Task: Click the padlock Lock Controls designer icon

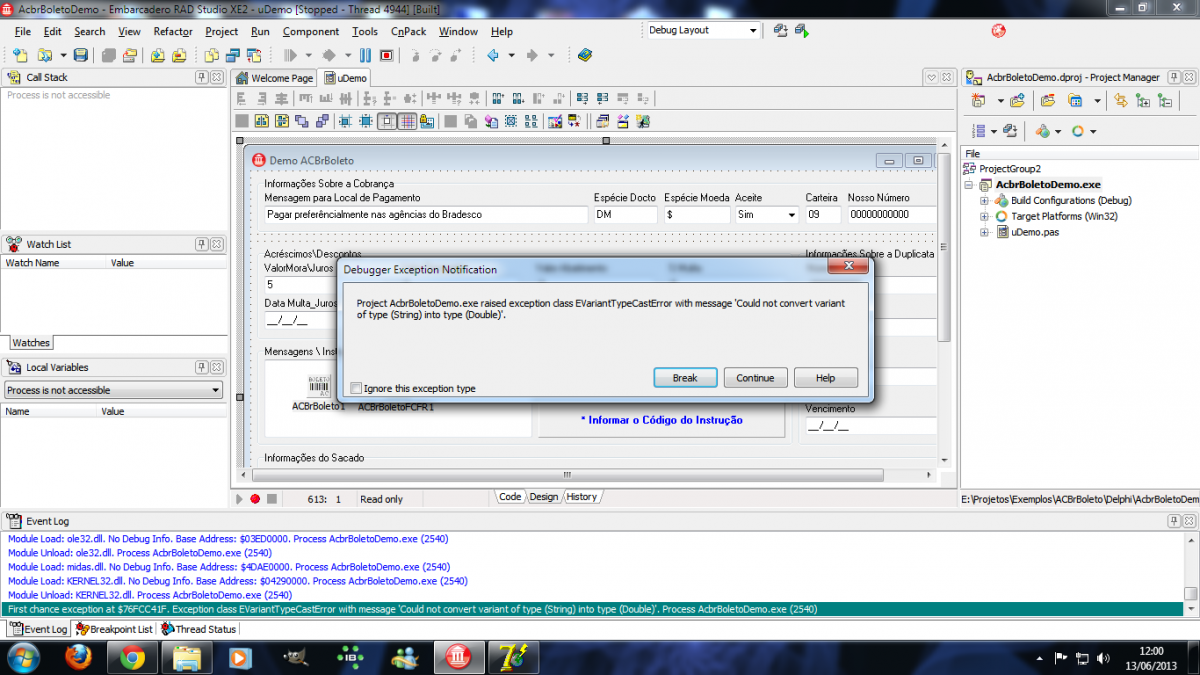Action: tap(427, 121)
